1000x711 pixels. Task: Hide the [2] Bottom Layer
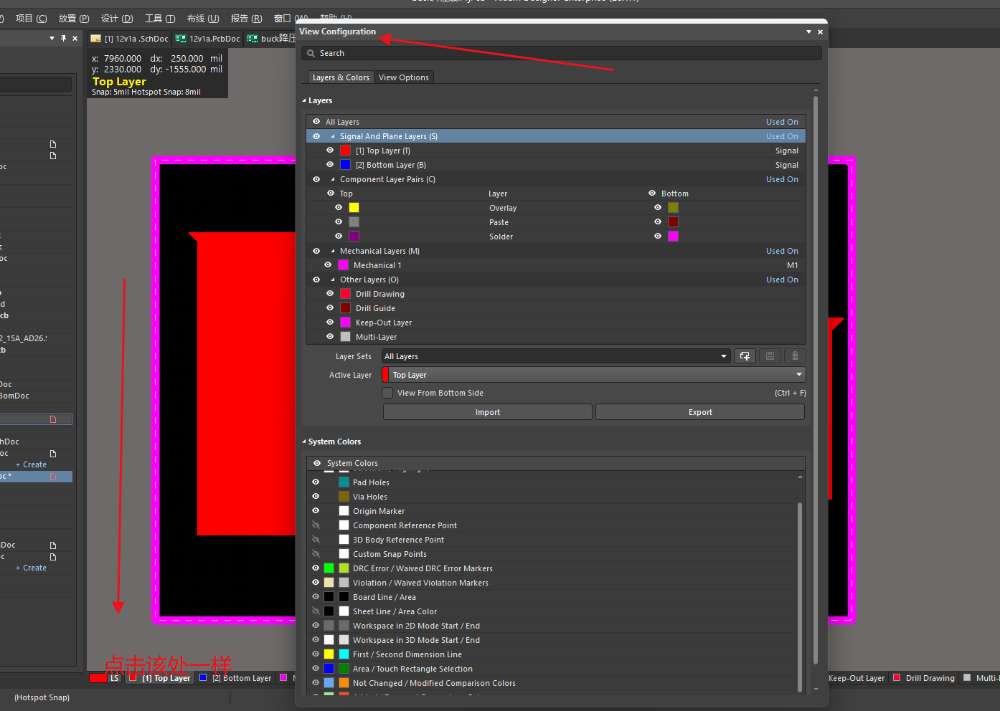330,165
